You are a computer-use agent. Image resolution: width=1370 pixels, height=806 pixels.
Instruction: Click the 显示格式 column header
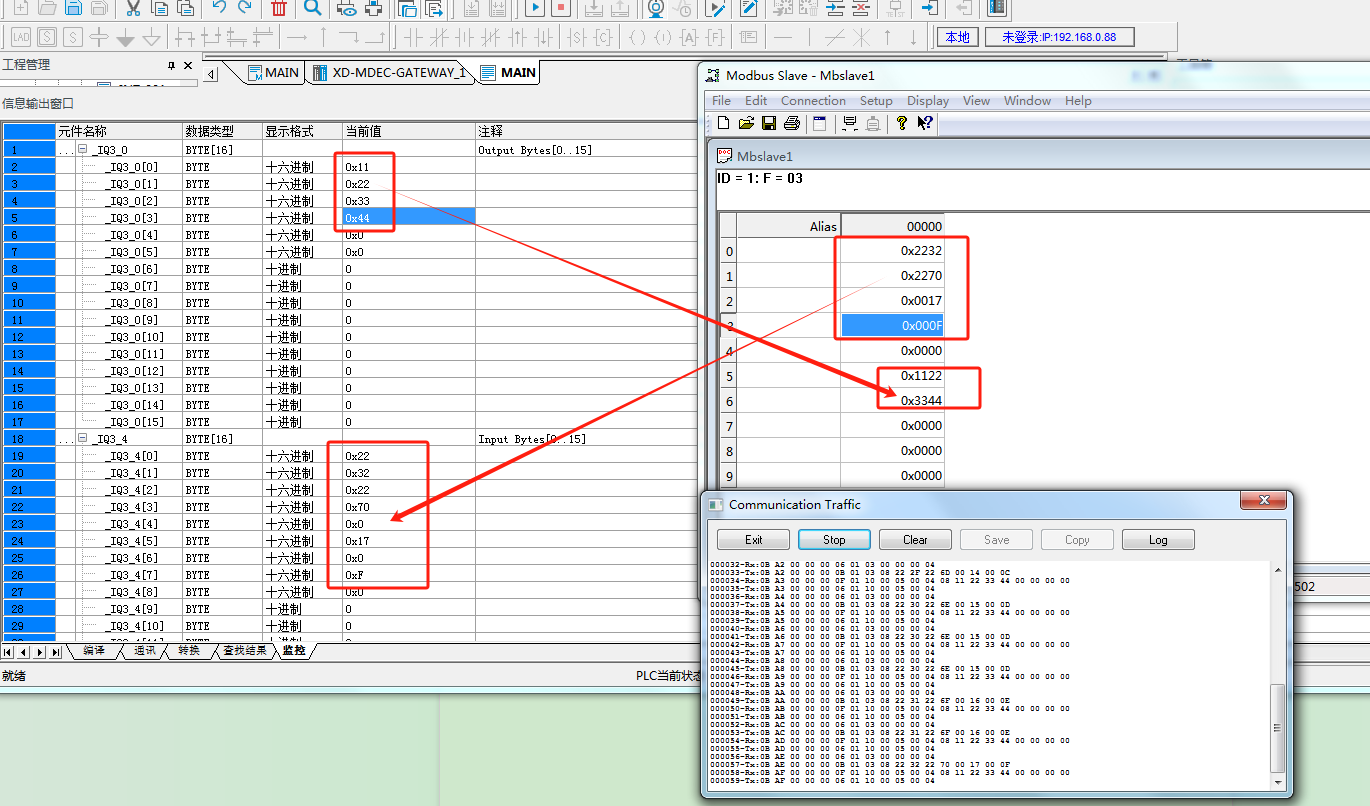pos(302,131)
